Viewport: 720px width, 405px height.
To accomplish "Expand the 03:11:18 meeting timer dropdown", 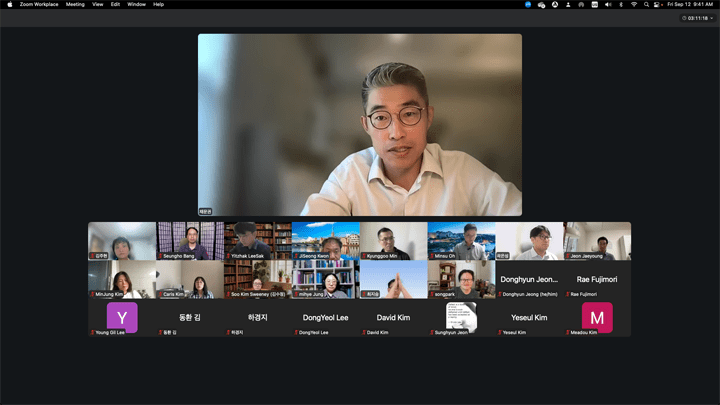I will click(x=699, y=18).
